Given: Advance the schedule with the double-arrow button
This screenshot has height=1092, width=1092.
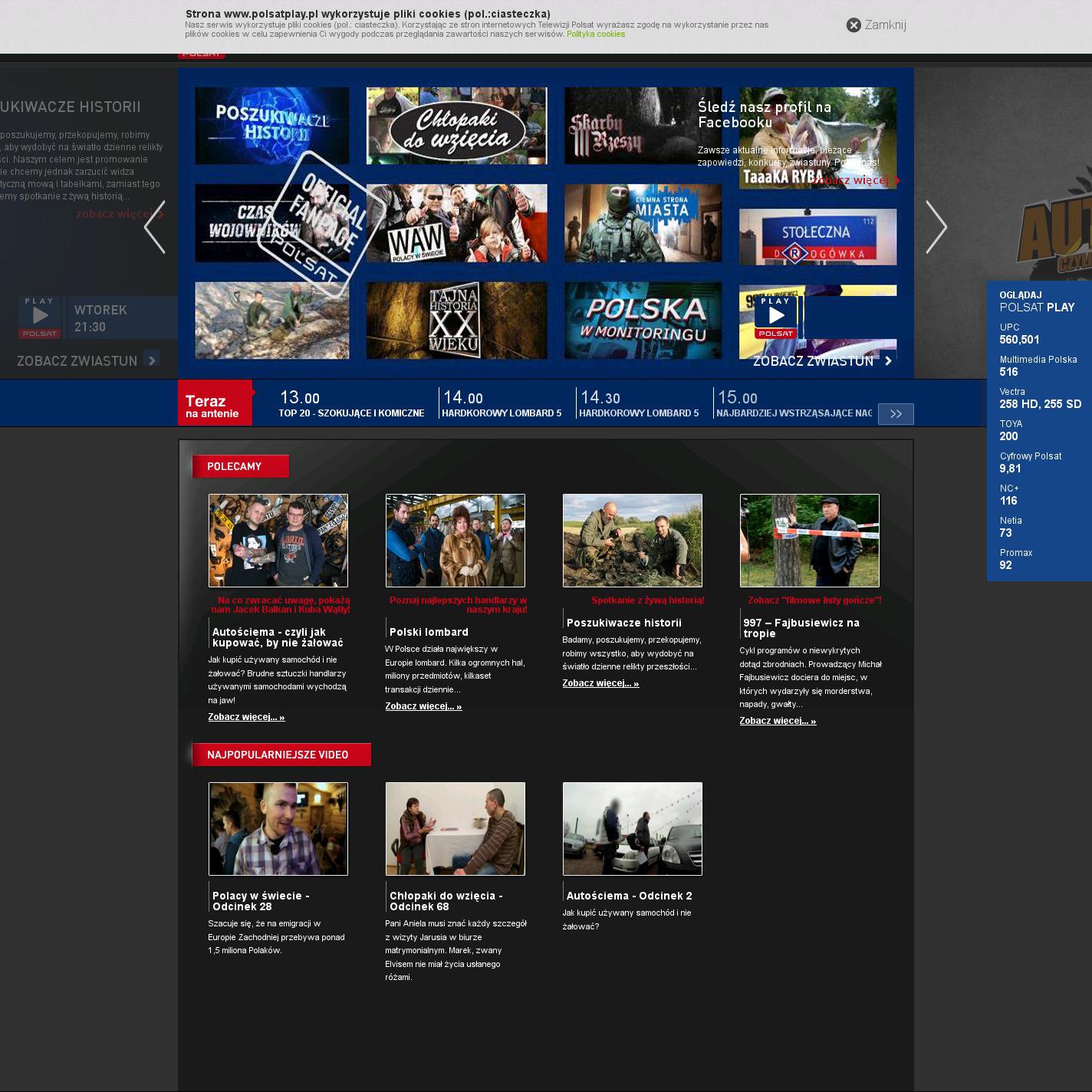Looking at the screenshot, I should pyautogui.click(x=895, y=414).
